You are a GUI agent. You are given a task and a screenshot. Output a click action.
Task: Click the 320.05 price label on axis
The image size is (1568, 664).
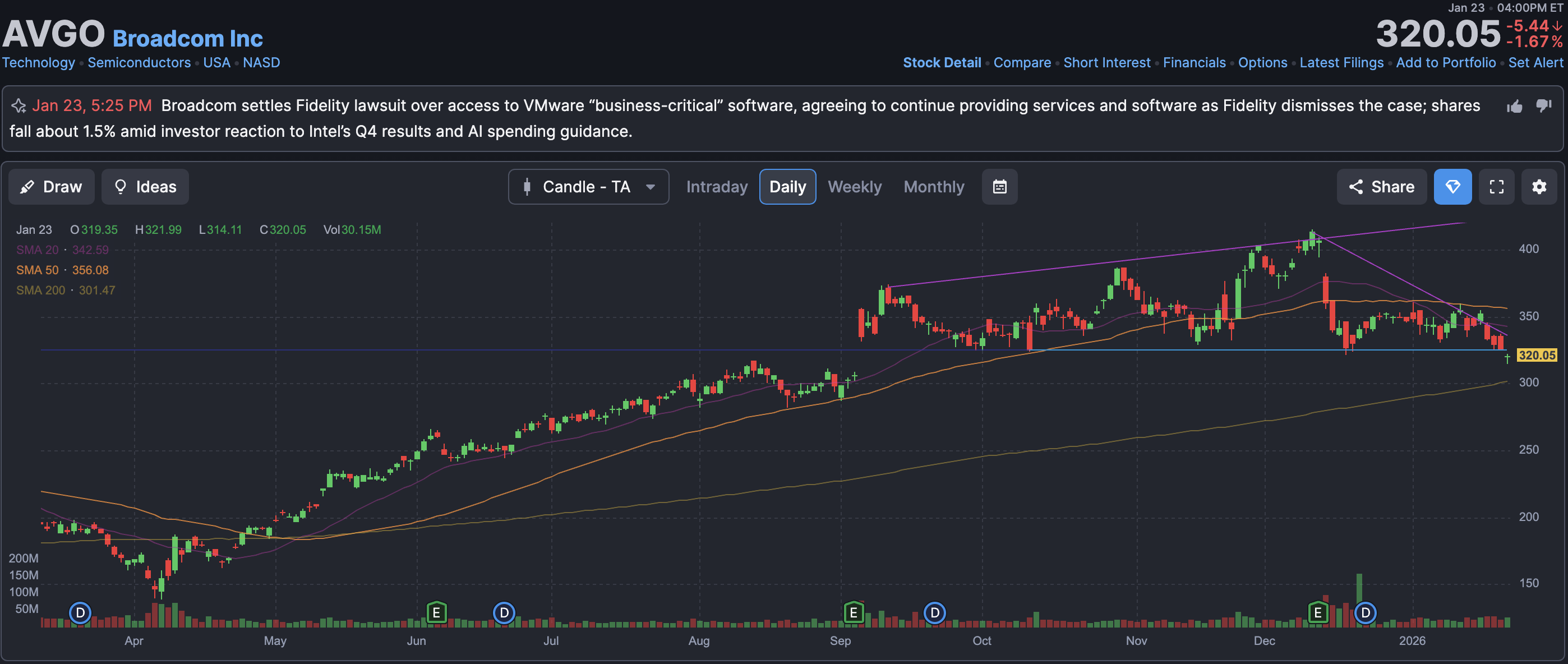[1537, 355]
